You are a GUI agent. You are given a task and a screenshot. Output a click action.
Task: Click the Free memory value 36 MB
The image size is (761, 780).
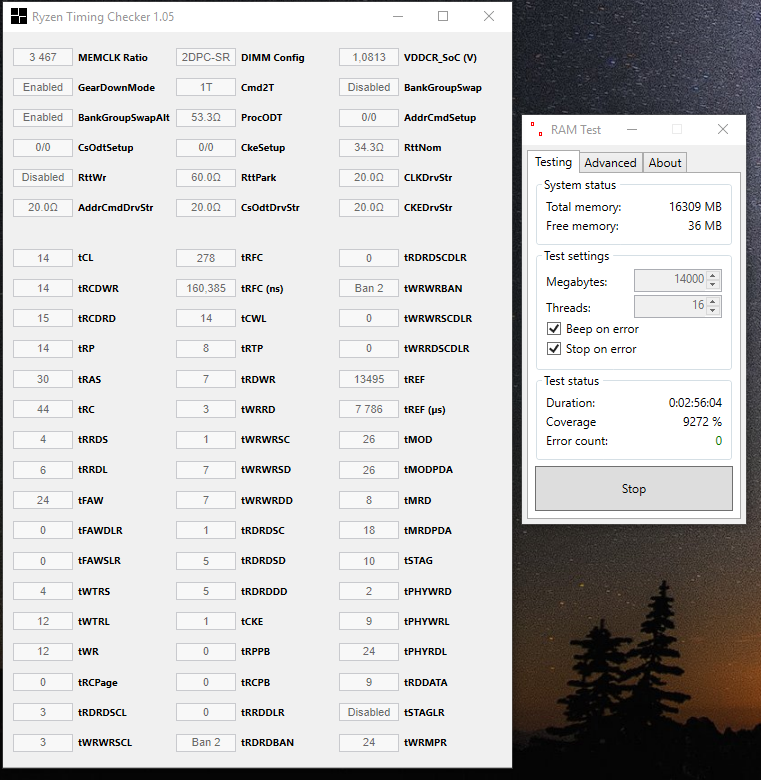[x=705, y=226]
